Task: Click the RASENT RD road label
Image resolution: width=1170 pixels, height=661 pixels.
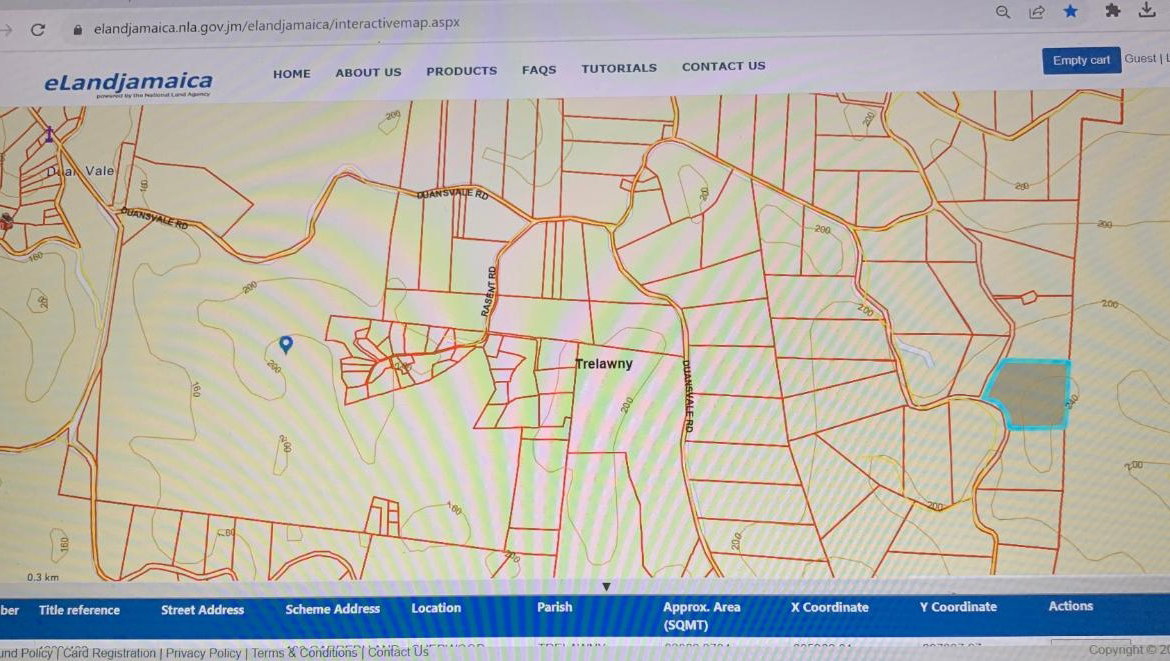Action: tap(489, 291)
